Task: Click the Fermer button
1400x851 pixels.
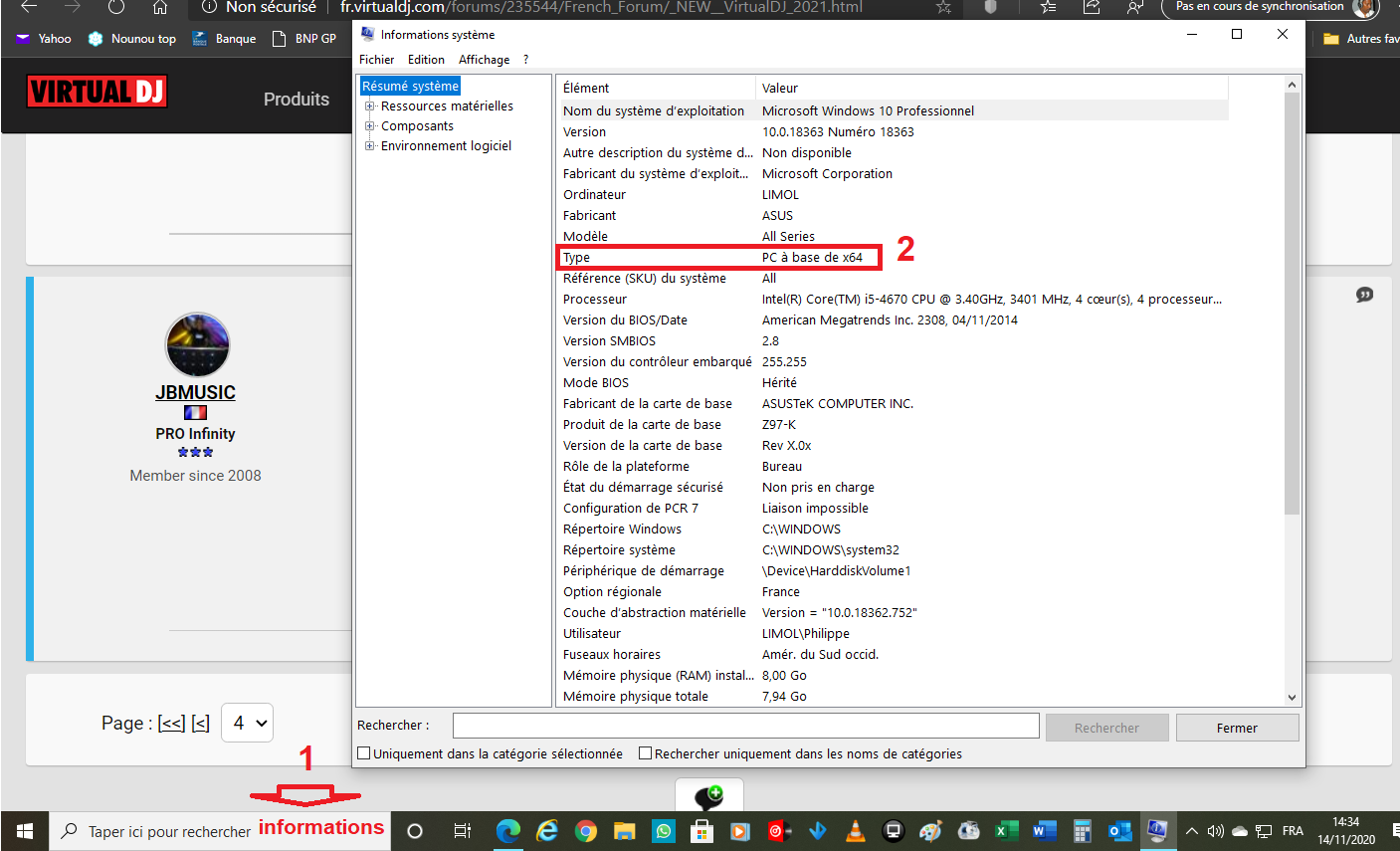Action: (1237, 728)
